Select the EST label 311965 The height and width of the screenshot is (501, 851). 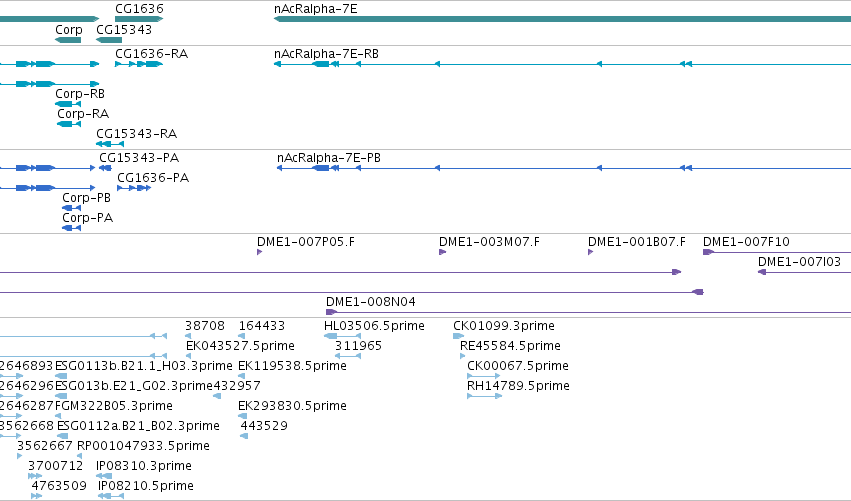tap(358, 346)
